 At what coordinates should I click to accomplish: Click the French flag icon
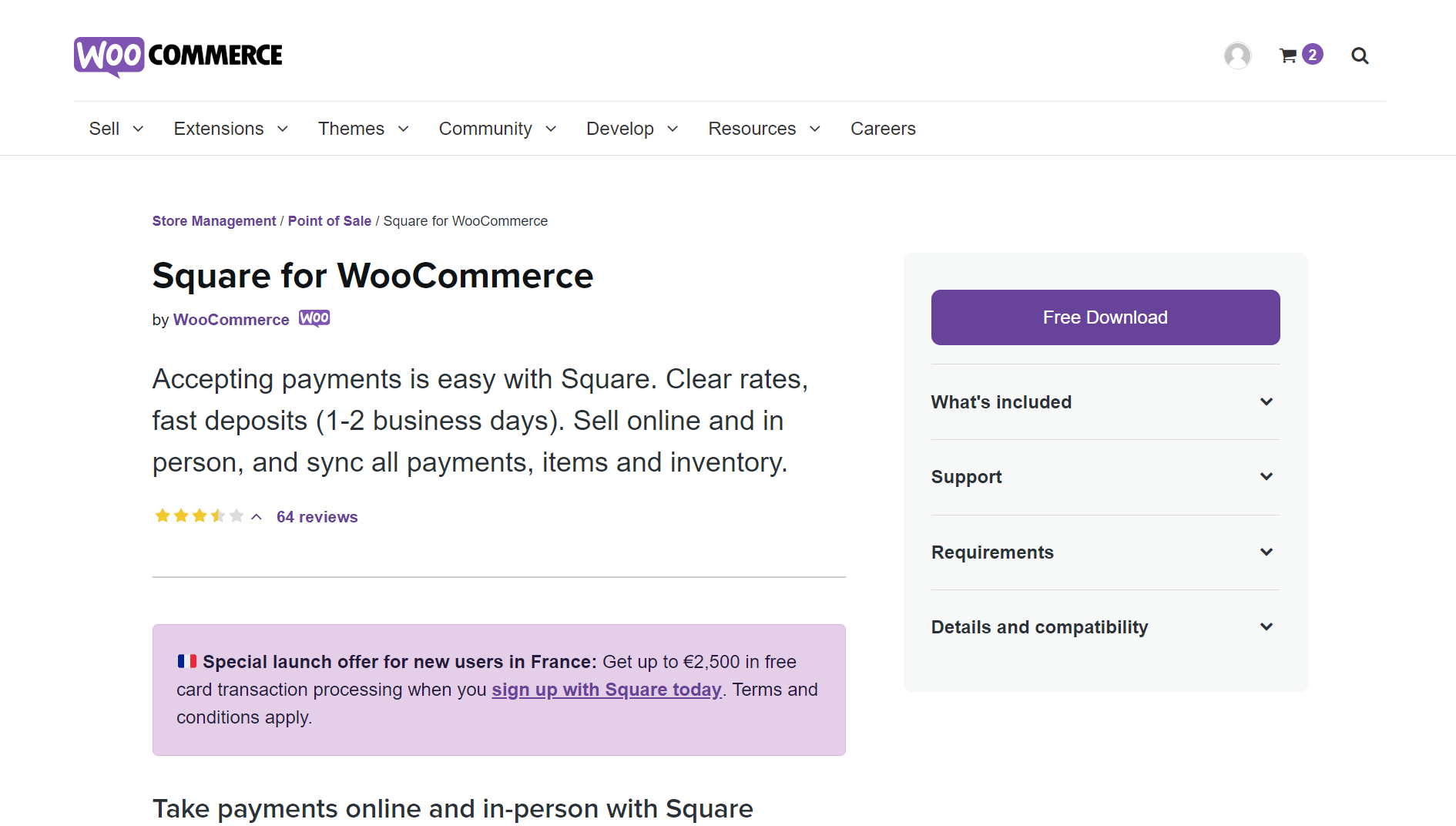(x=187, y=661)
